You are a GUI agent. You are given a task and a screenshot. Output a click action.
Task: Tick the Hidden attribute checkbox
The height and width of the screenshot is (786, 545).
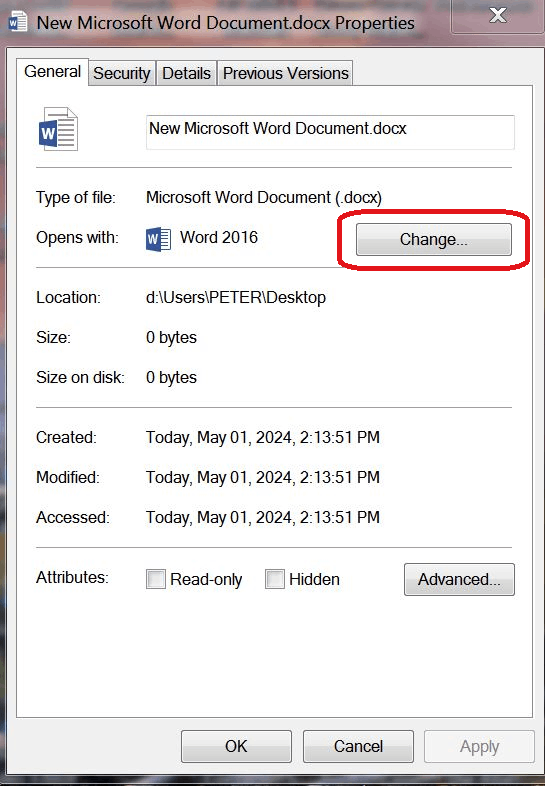click(x=275, y=579)
